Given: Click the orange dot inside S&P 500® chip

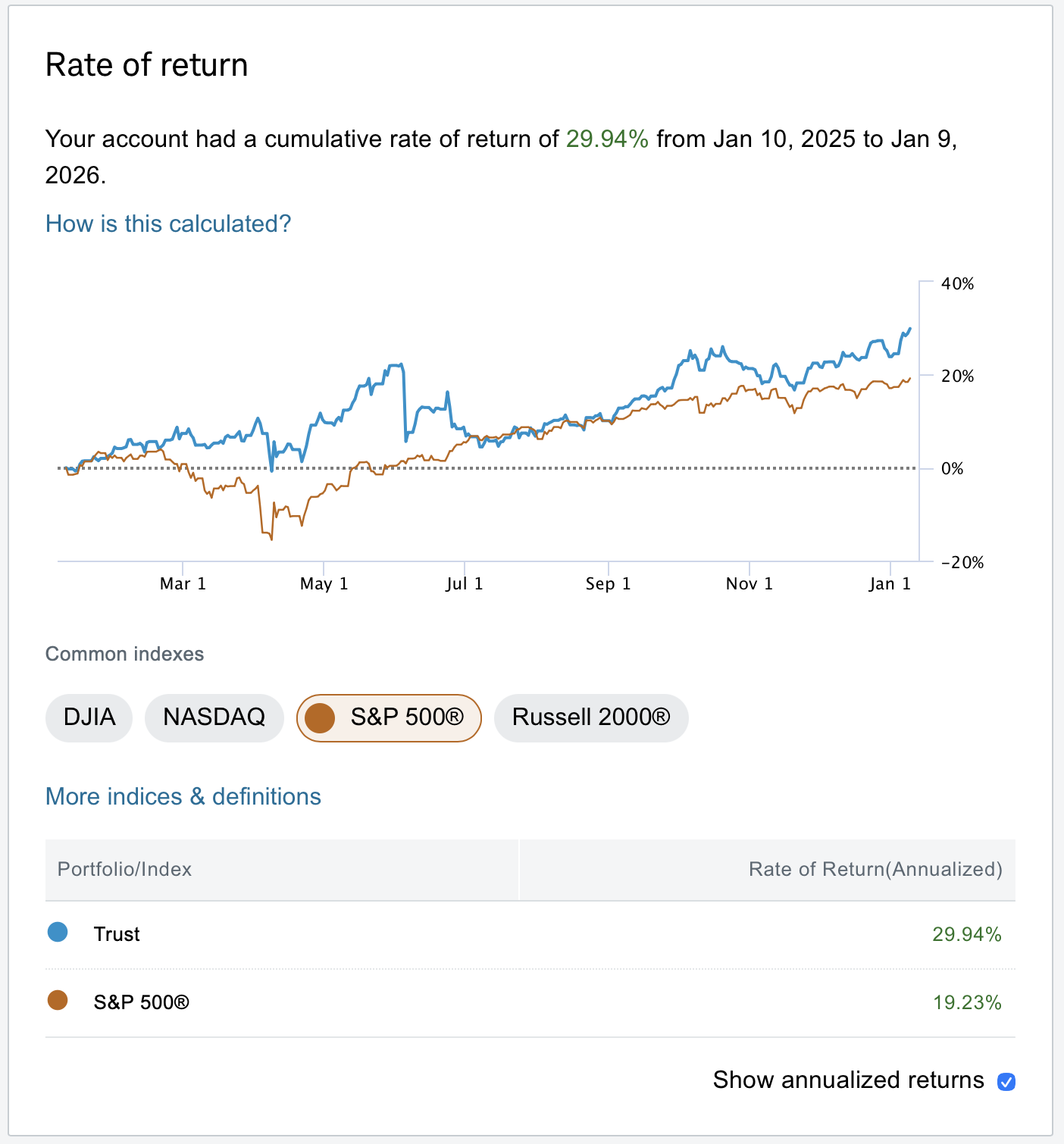Looking at the screenshot, I should pyautogui.click(x=320, y=717).
